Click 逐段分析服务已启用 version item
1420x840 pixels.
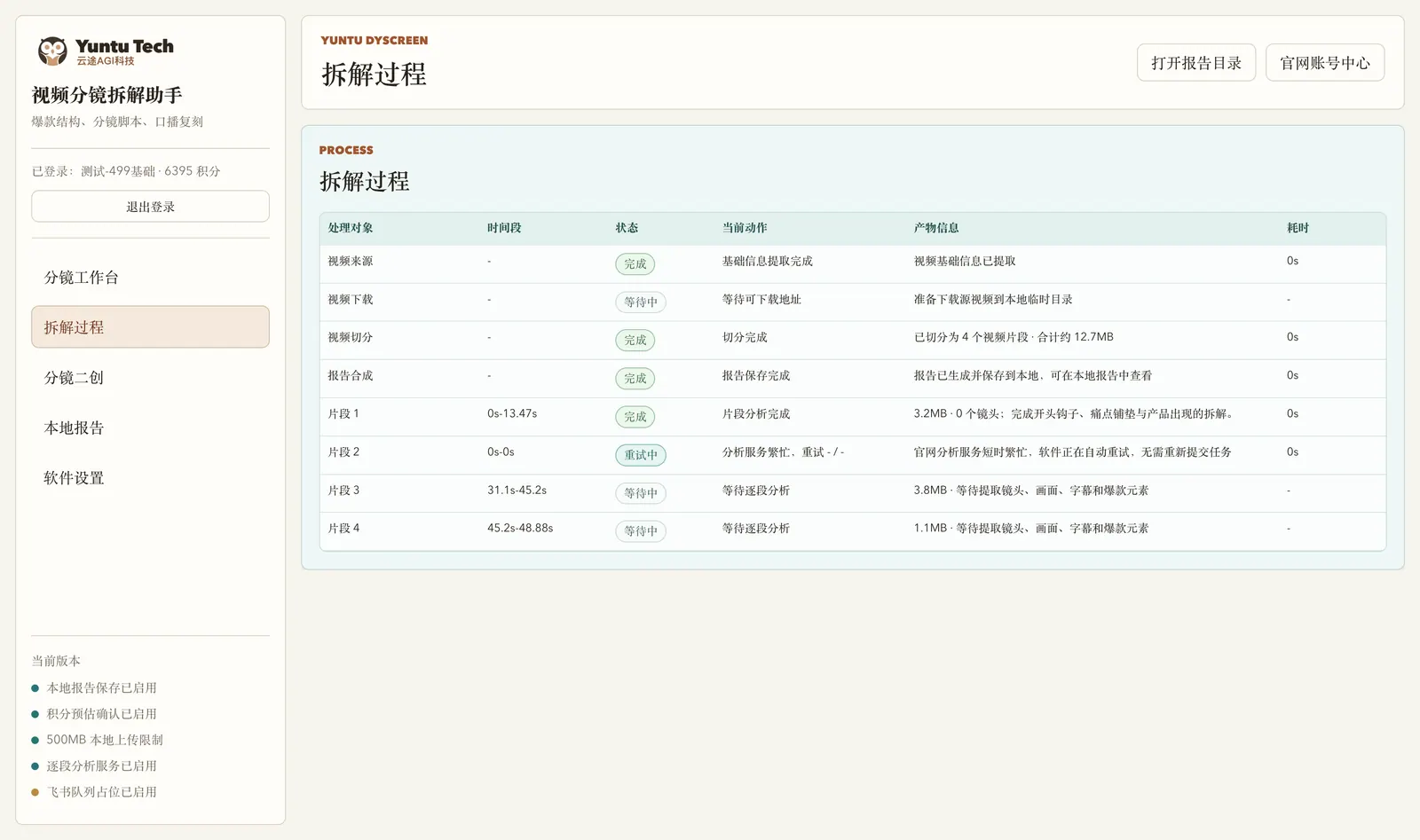pos(101,765)
